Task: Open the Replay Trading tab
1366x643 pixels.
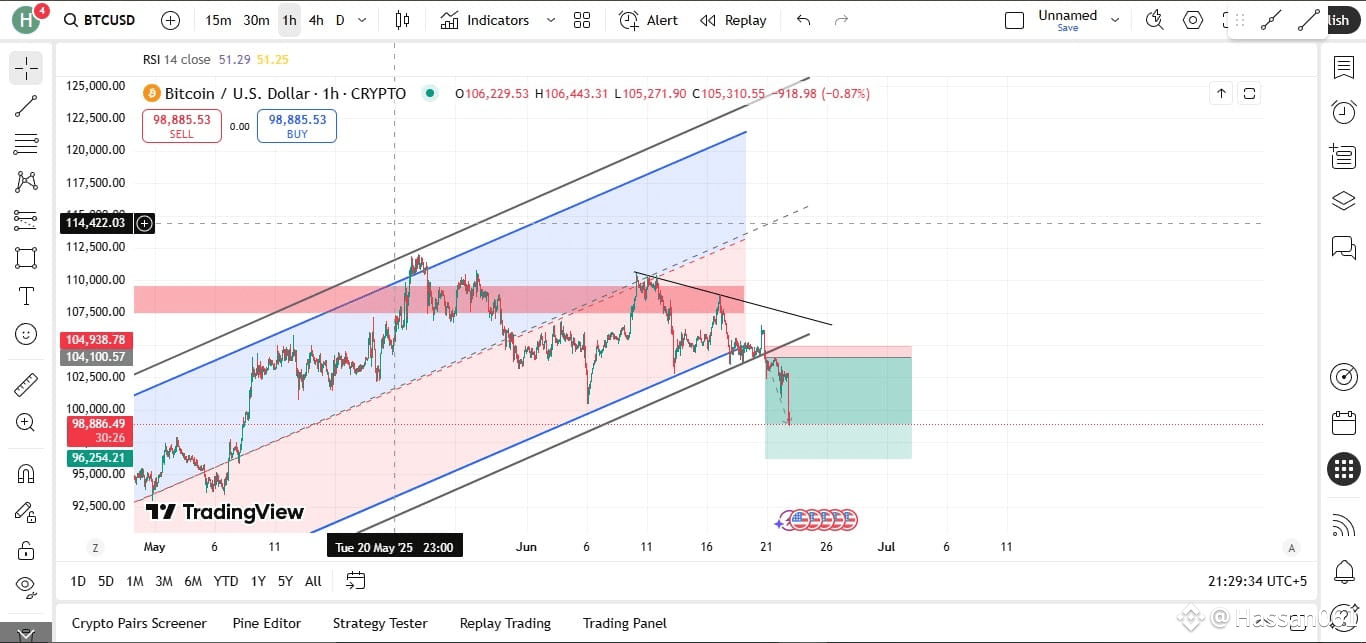Action: [505, 623]
